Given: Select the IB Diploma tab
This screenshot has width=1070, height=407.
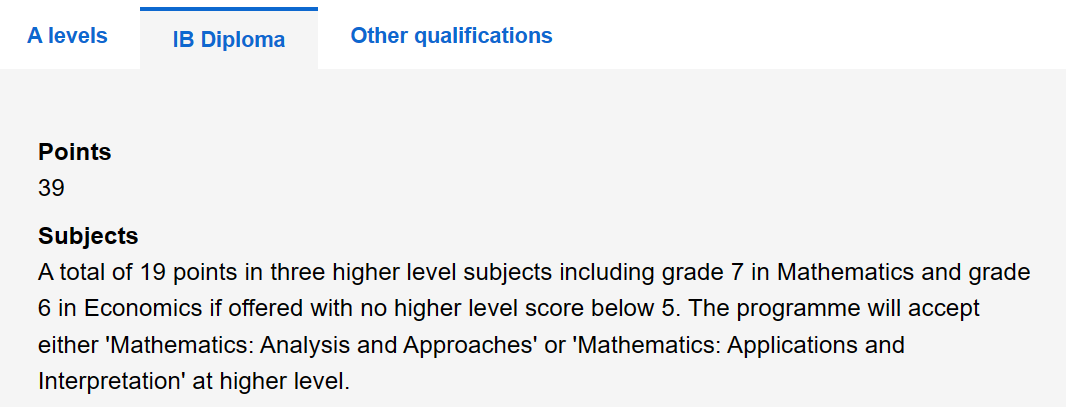Looking at the screenshot, I should [x=229, y=39].
